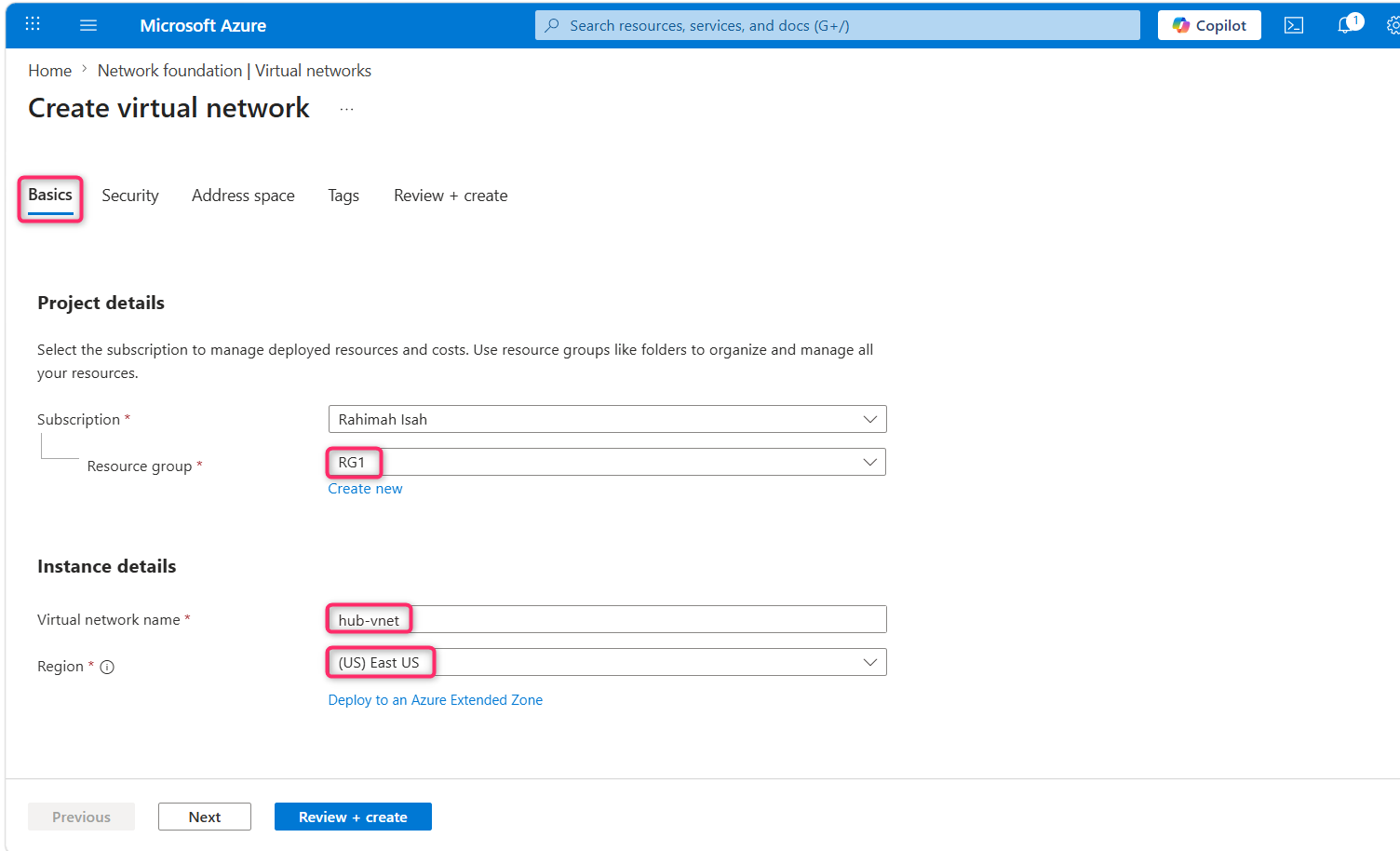
Task: Click the blue Review + create button
Action: tap(353, 817)
